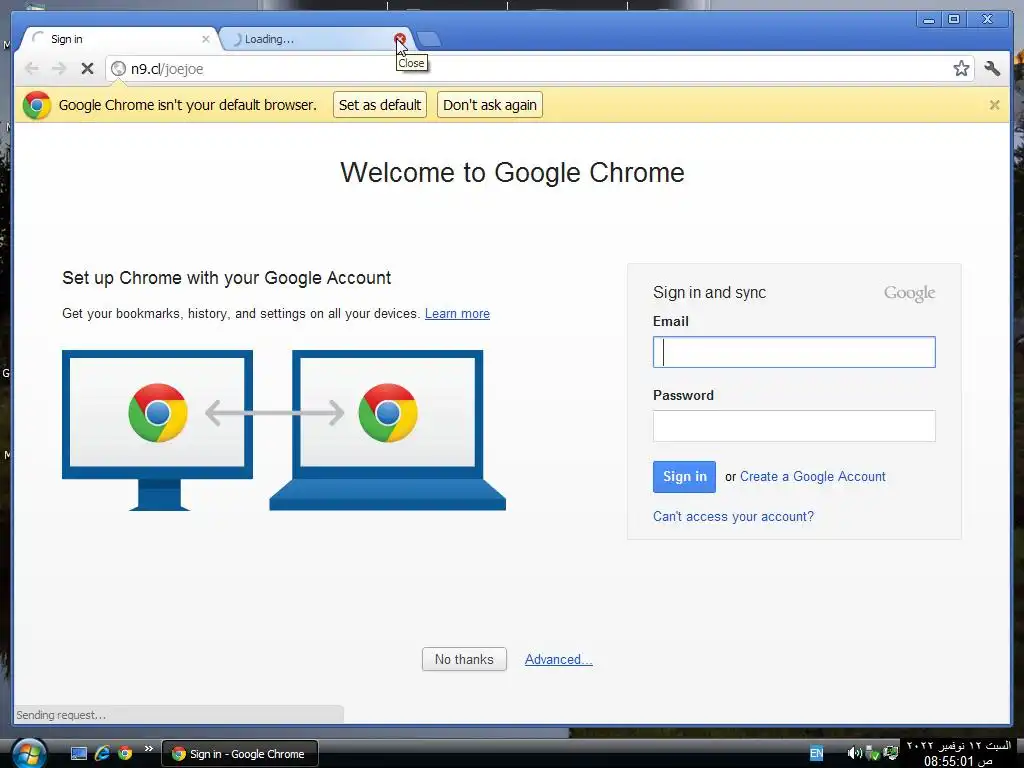Image resolution: width=1024 pixels, height=768 pixels.
Task: Launch Internet Explorer from quick launch
Action: tap(102, 754)
